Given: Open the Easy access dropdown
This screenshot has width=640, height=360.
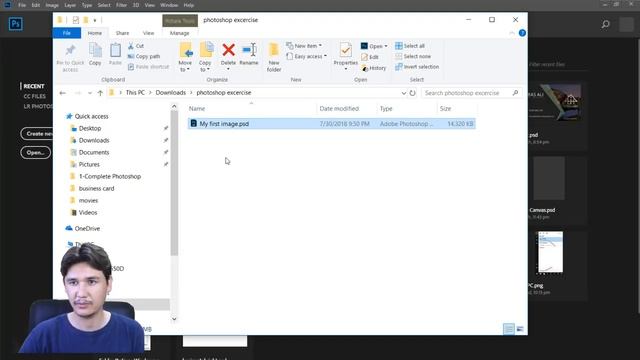Looking at the screenshot, I should [x=307, y=56].
